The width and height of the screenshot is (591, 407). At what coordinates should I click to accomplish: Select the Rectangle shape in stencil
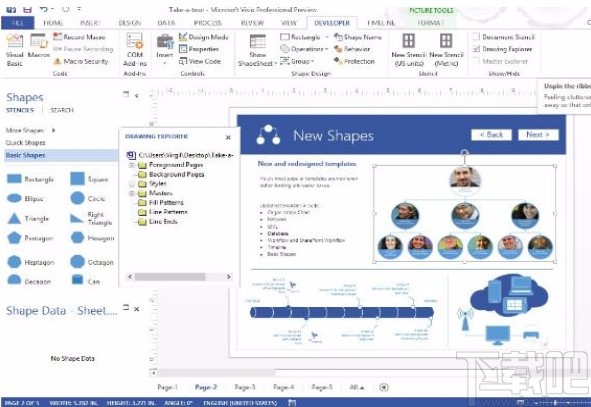(30, 179)
